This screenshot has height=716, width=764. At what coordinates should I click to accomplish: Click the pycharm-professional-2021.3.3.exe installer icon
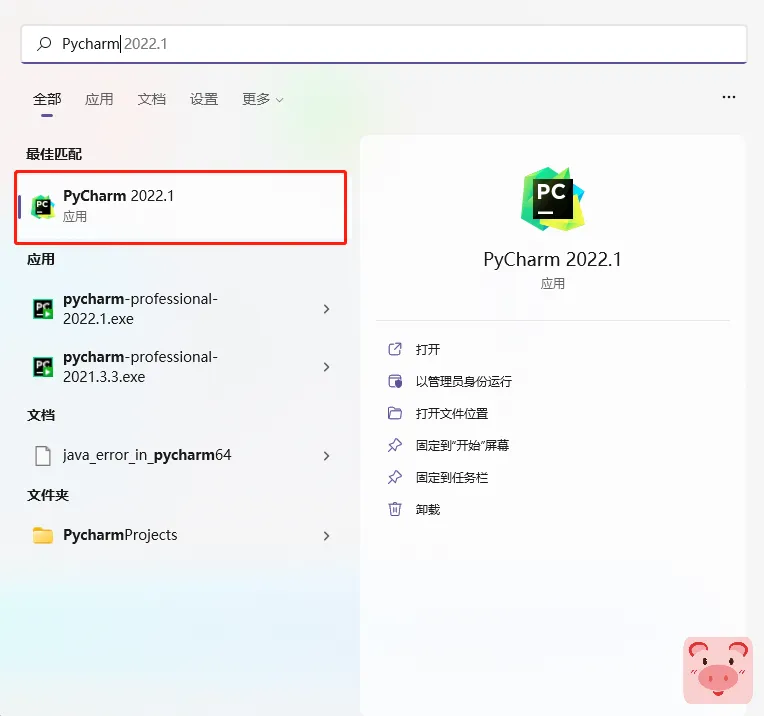tap(43, 367)
